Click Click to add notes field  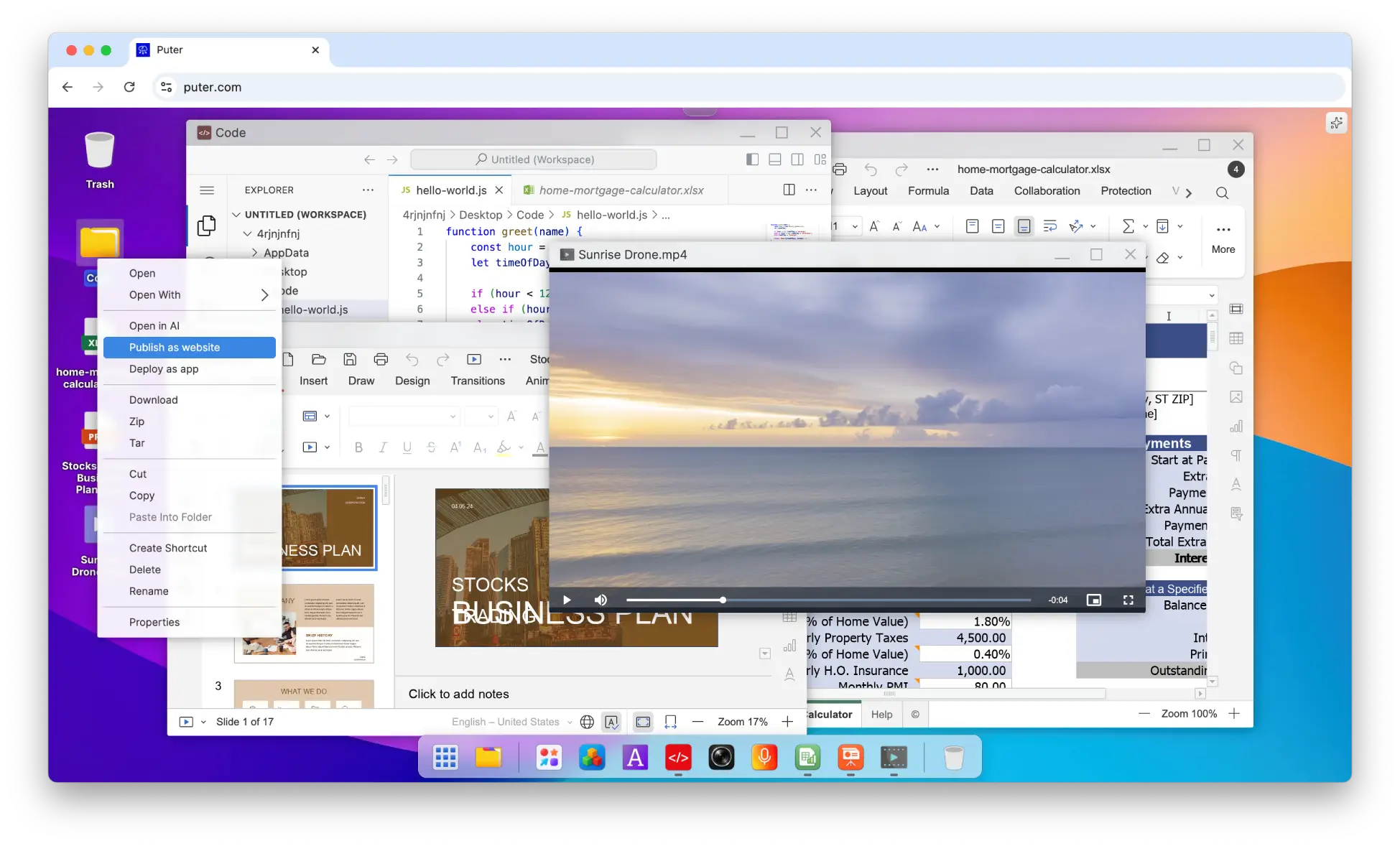coord(459,694)
